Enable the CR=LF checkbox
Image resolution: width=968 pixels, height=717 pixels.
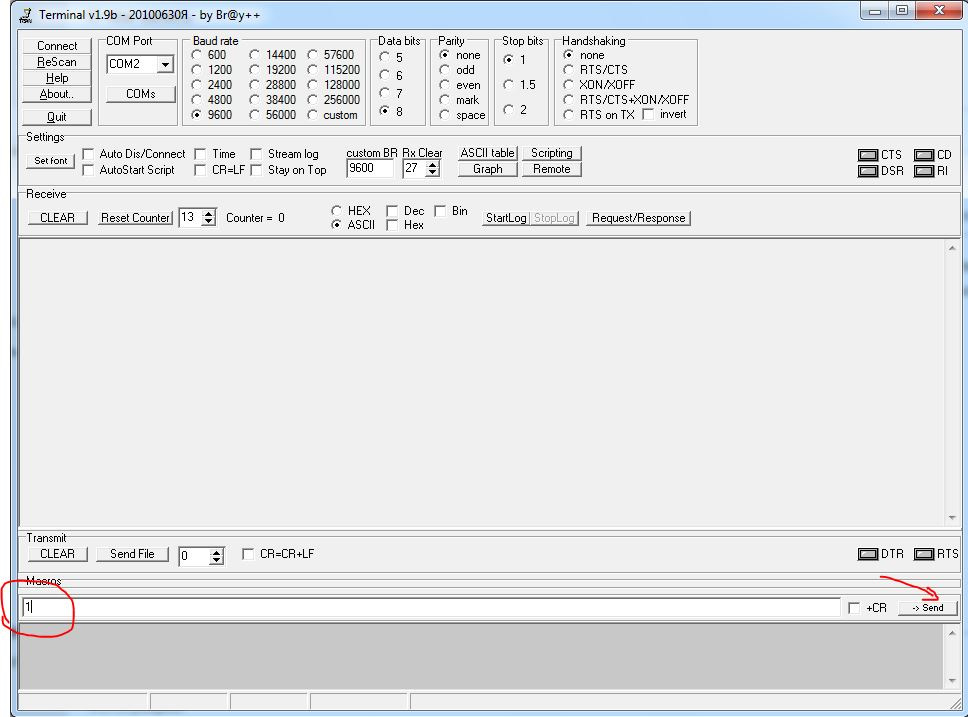pos(200,170)
